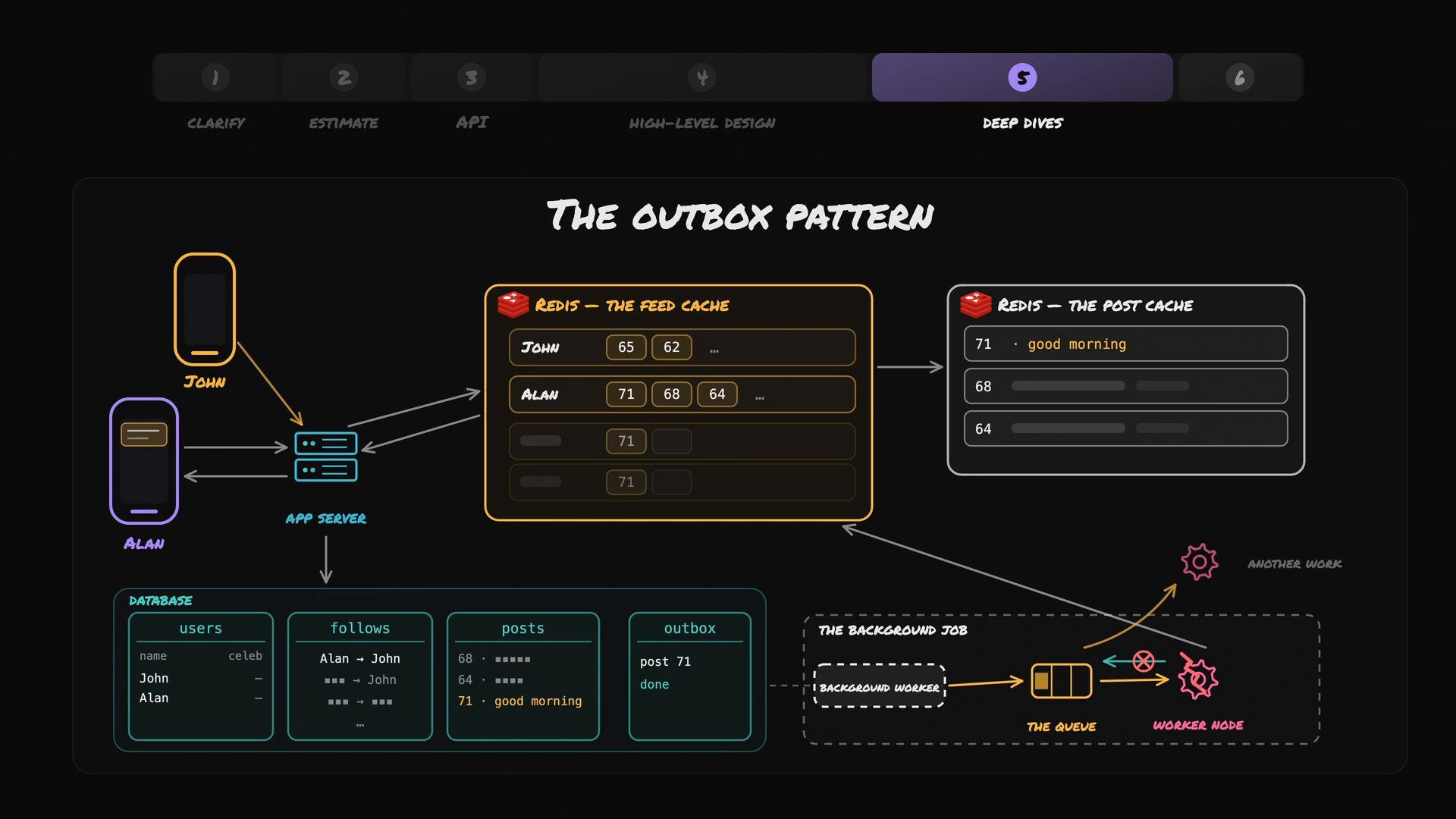The height and width of the screenshot is (819, 1456).
Task: Click the Background Worker box
Action: [x=880, y=686]
